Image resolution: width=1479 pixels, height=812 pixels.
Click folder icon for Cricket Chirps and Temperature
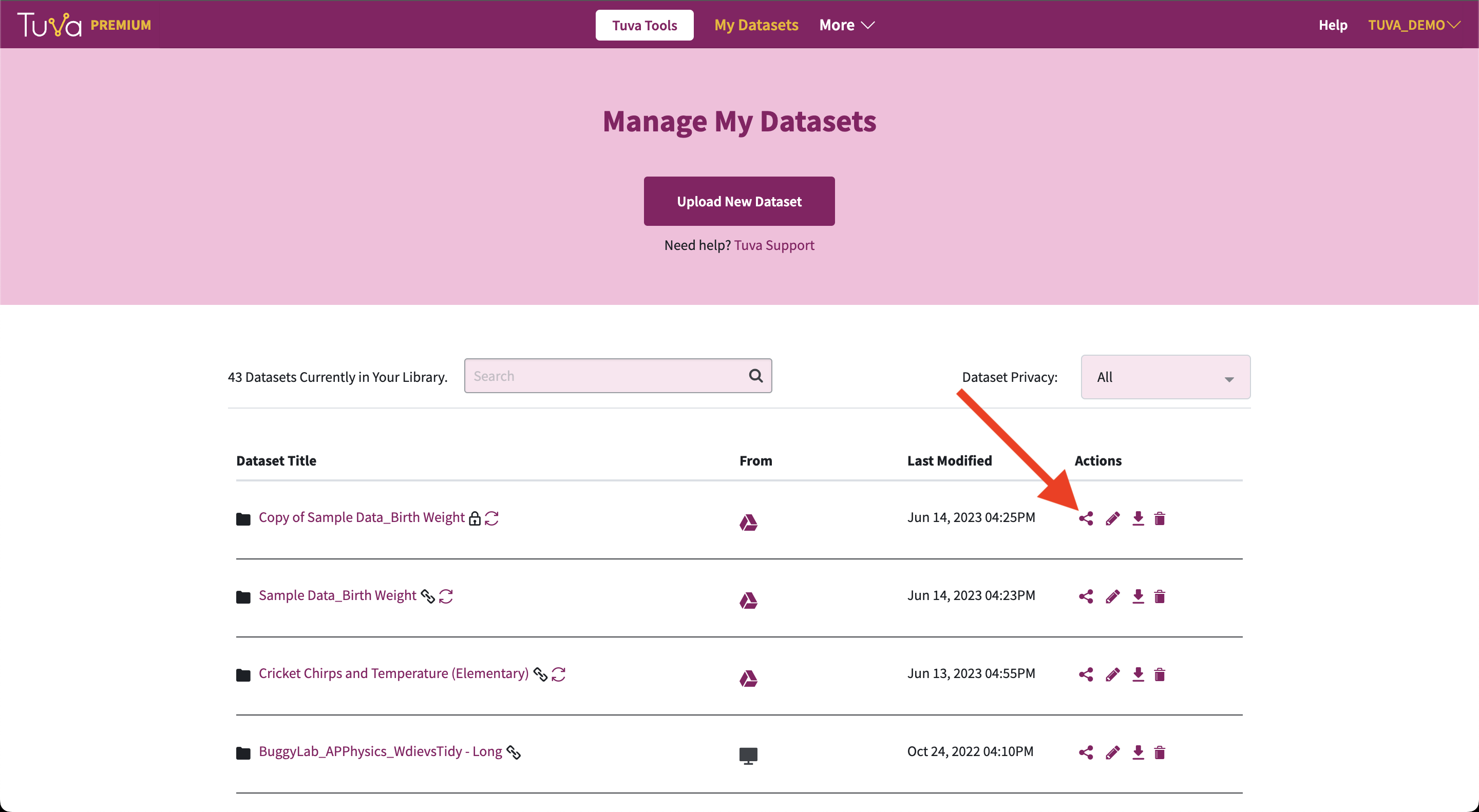[x=243, y=675]
